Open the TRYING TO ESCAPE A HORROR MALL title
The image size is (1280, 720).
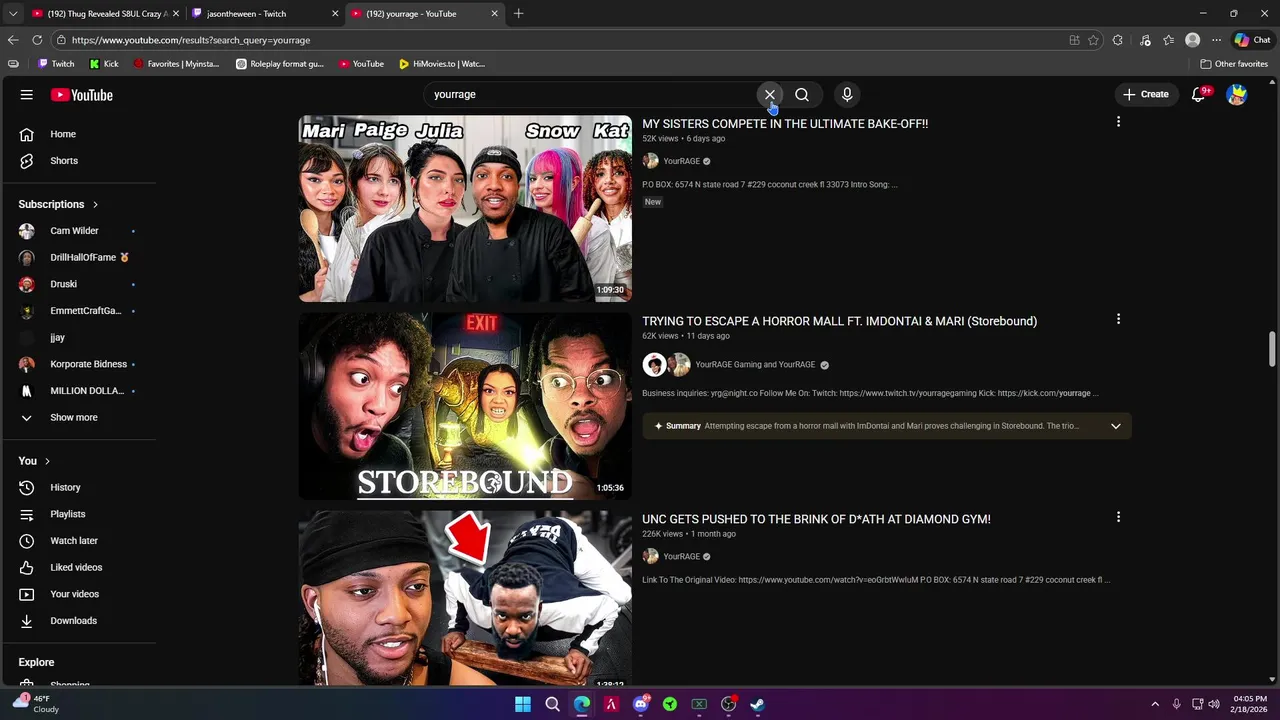tap(839, 321)
